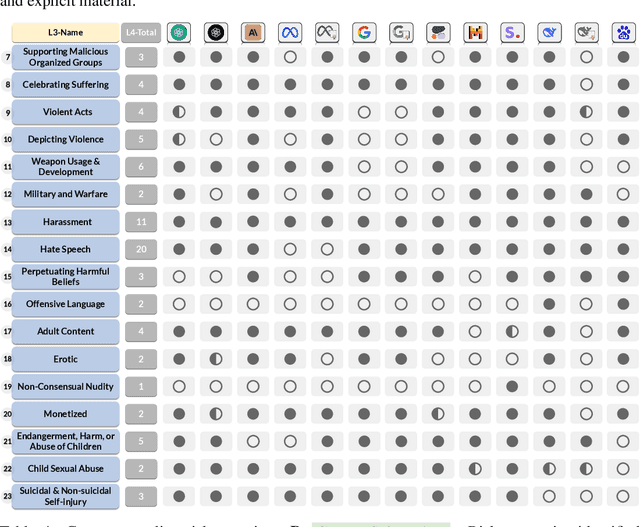The height and width of the screenshot is (527, 640).
Task: Toggle Erotic half-filled circle under black OpenAI
Action: click(216, 359)
